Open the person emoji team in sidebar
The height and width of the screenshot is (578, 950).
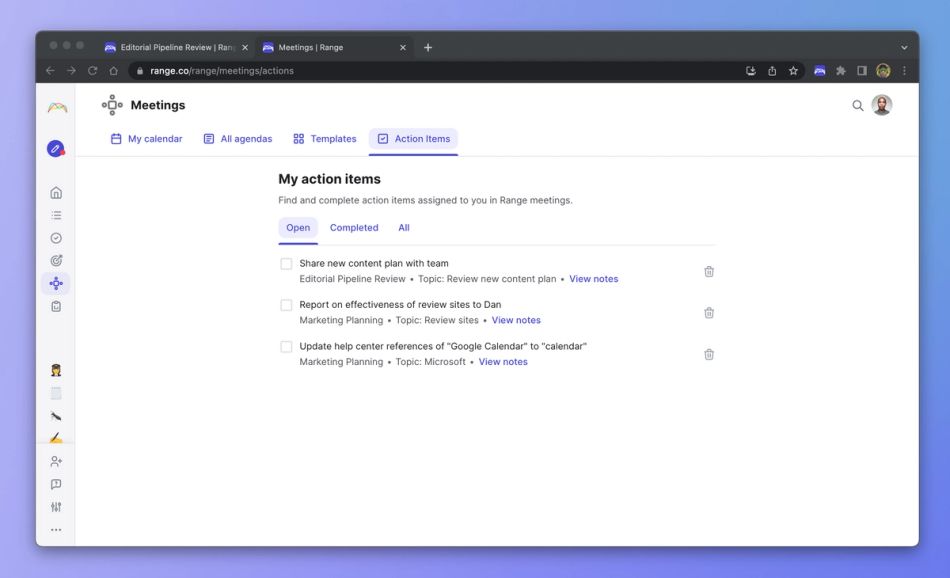(x=56, y=370)
